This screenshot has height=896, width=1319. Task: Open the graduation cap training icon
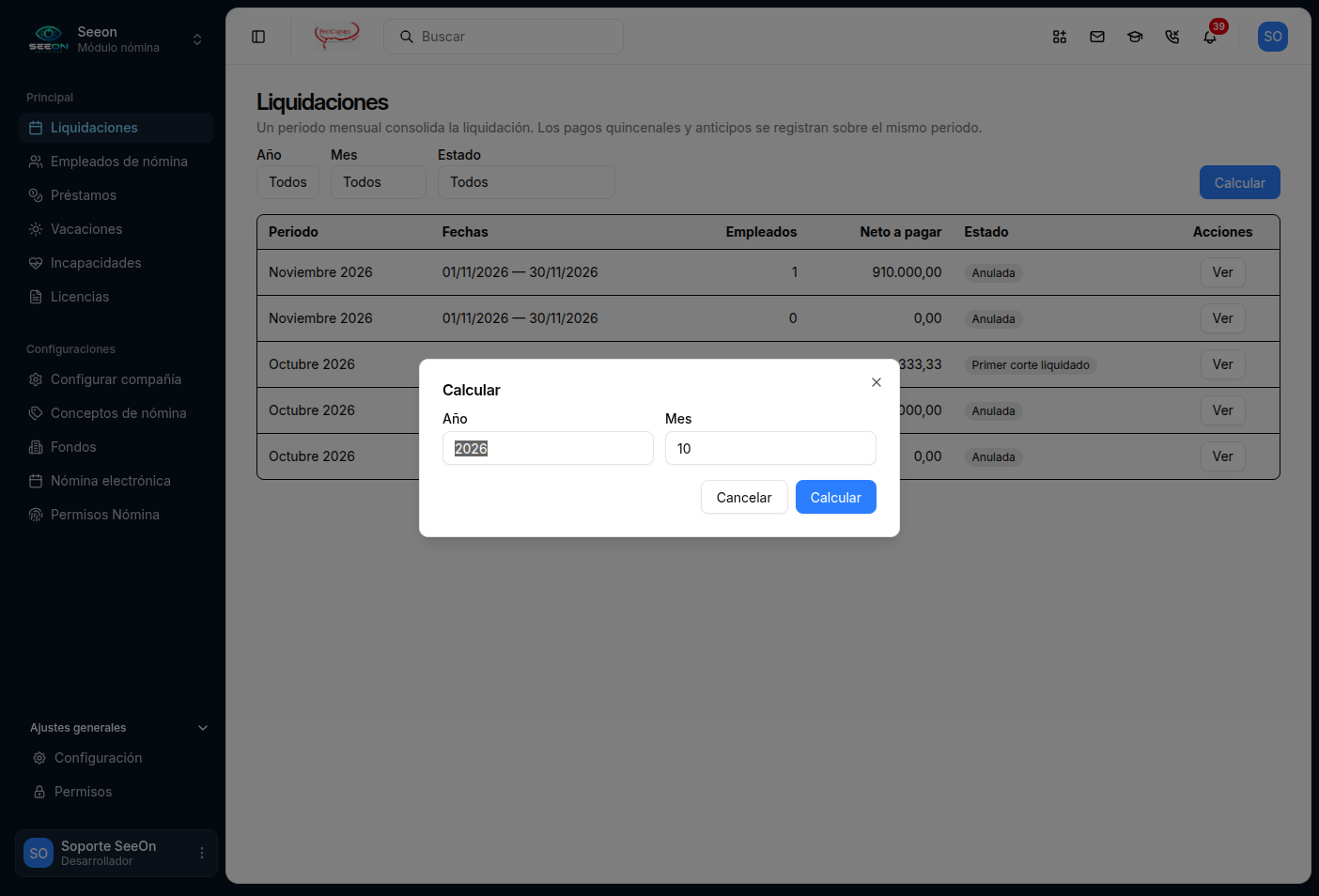pyautogui.click(x=1135, y=37)
